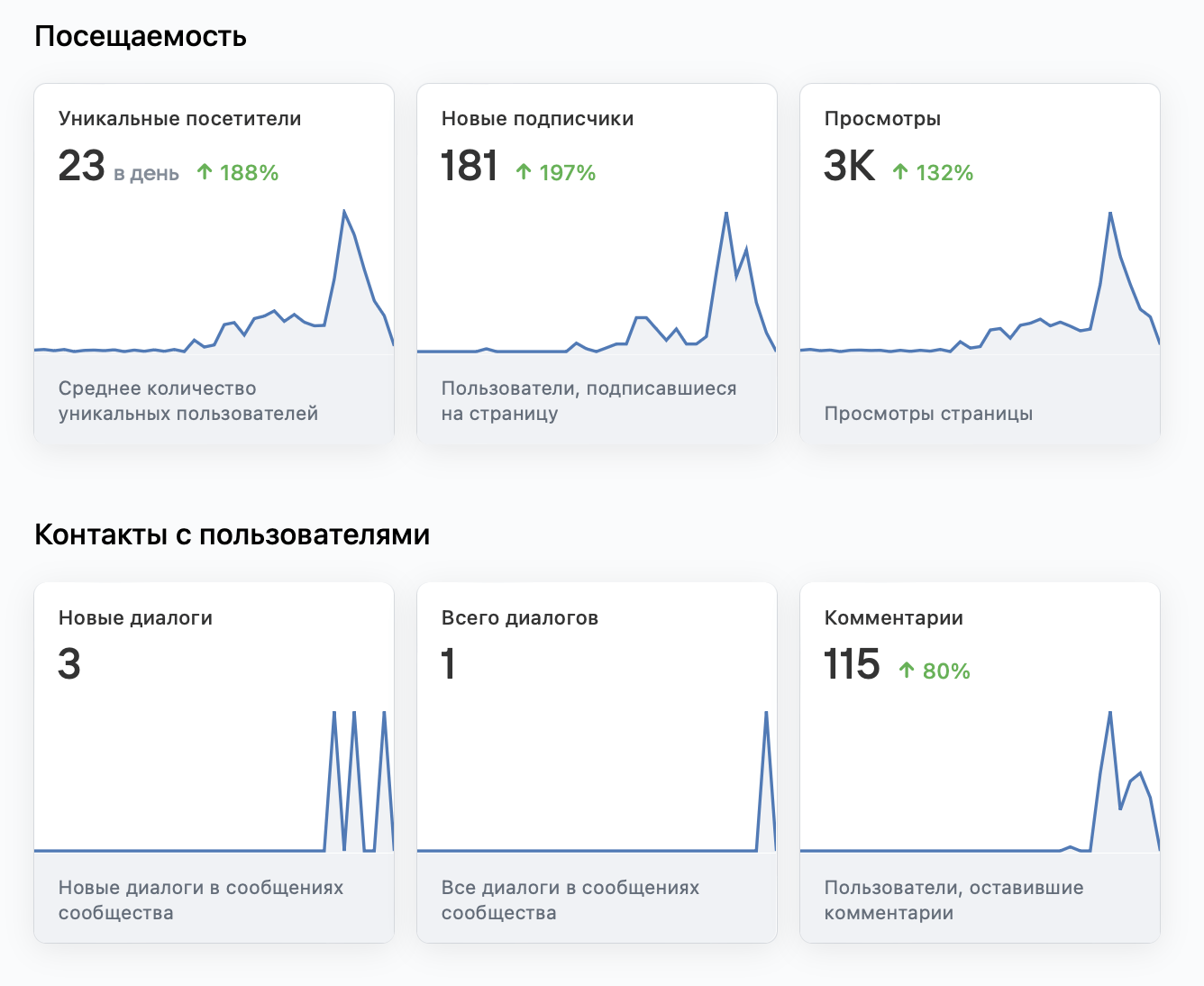Click the up arrow next to 132%

click(x=900, y=172)
